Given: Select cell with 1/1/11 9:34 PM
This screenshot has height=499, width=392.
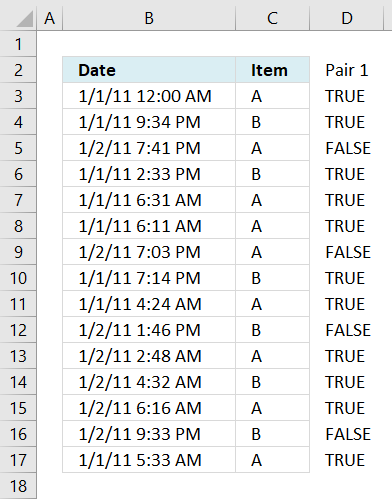Looking at the screenshot, I should tap(149, 122).
